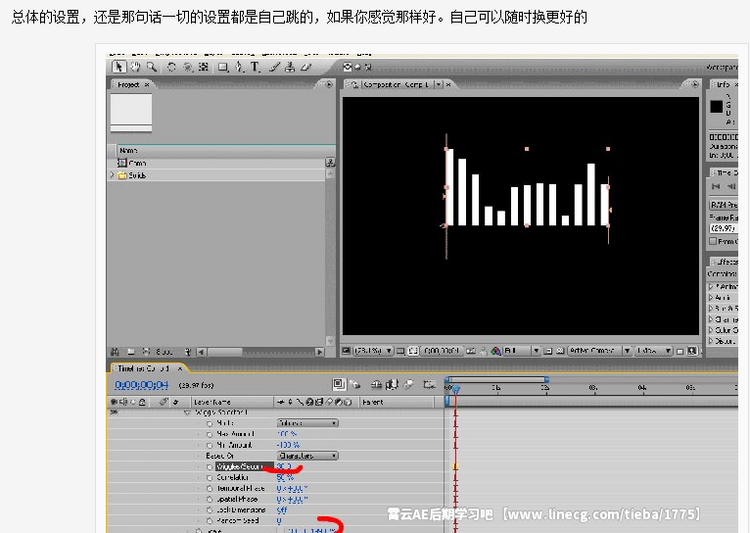Viewport: 750px width, 533px height.
Task: Select the Info panel tab
Action: click(723, 84)
